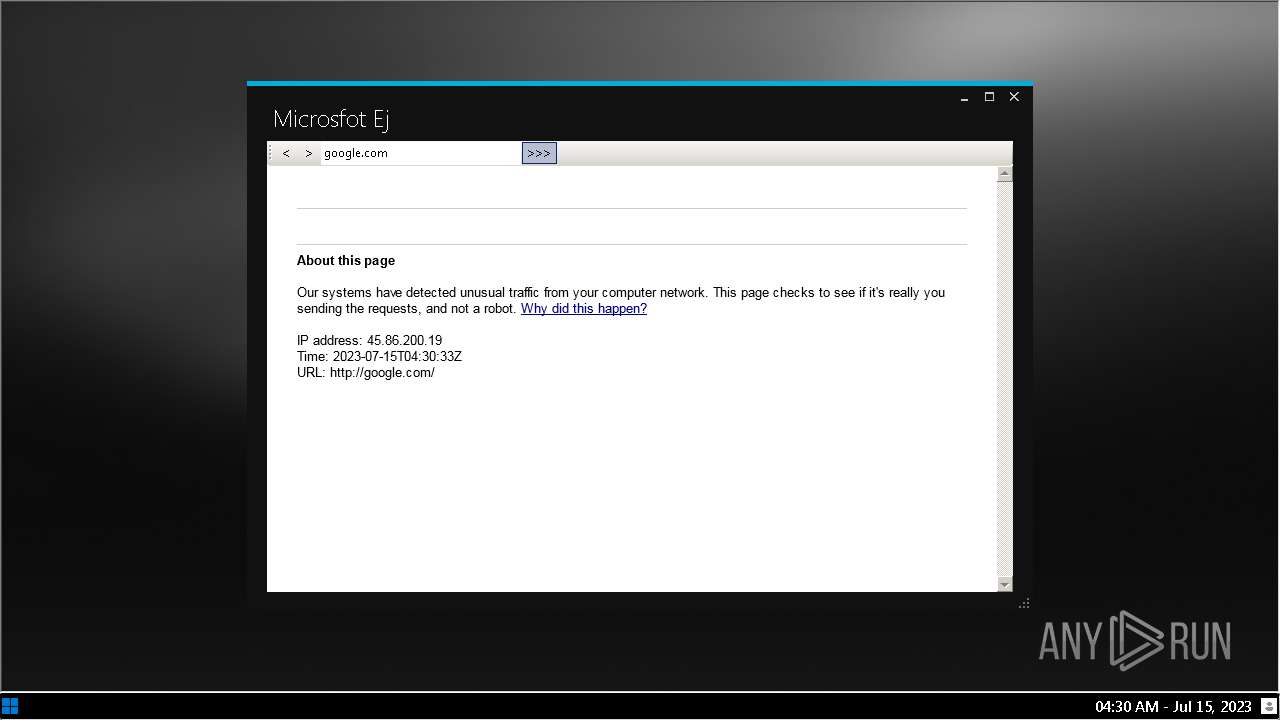
Task: Click the >>> go button
Action: point(539,153)
